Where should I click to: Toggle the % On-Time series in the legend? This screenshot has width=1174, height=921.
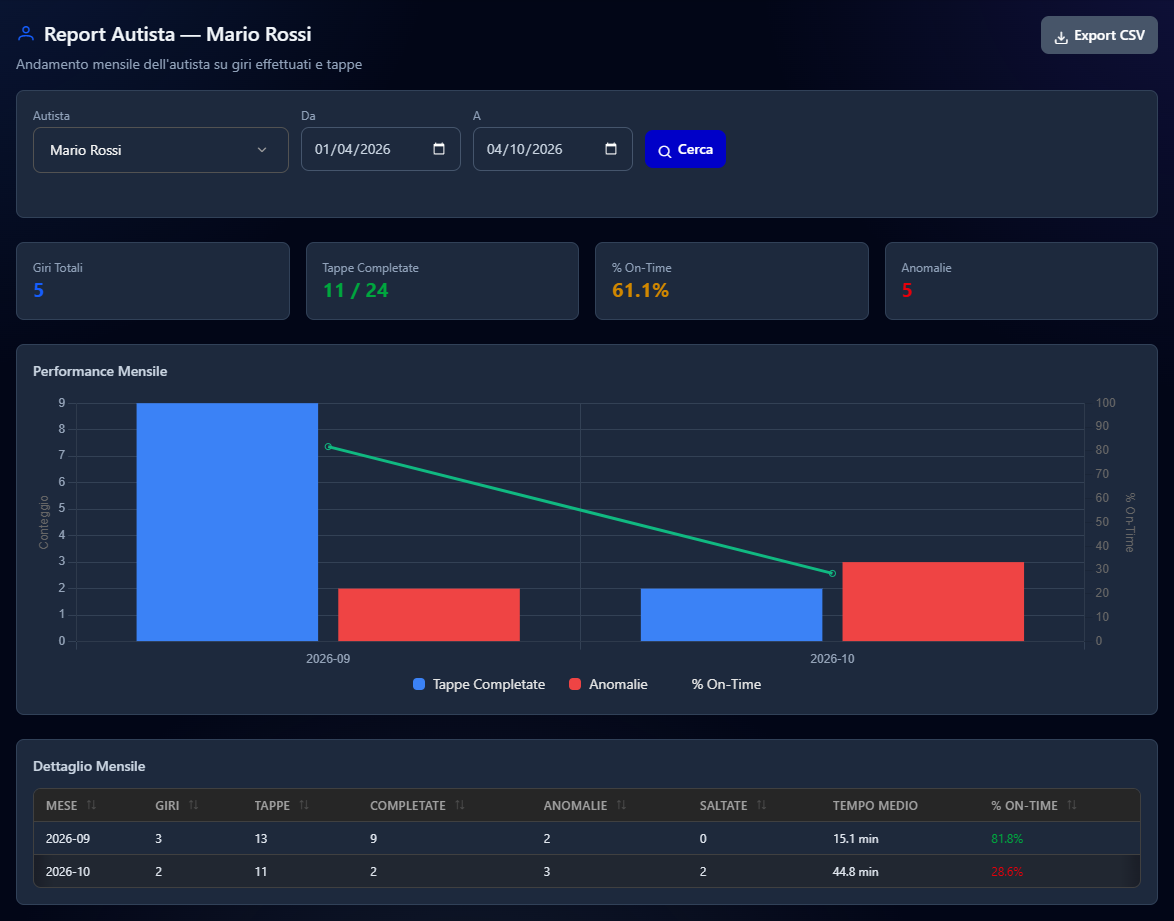(x=726, y=684)
